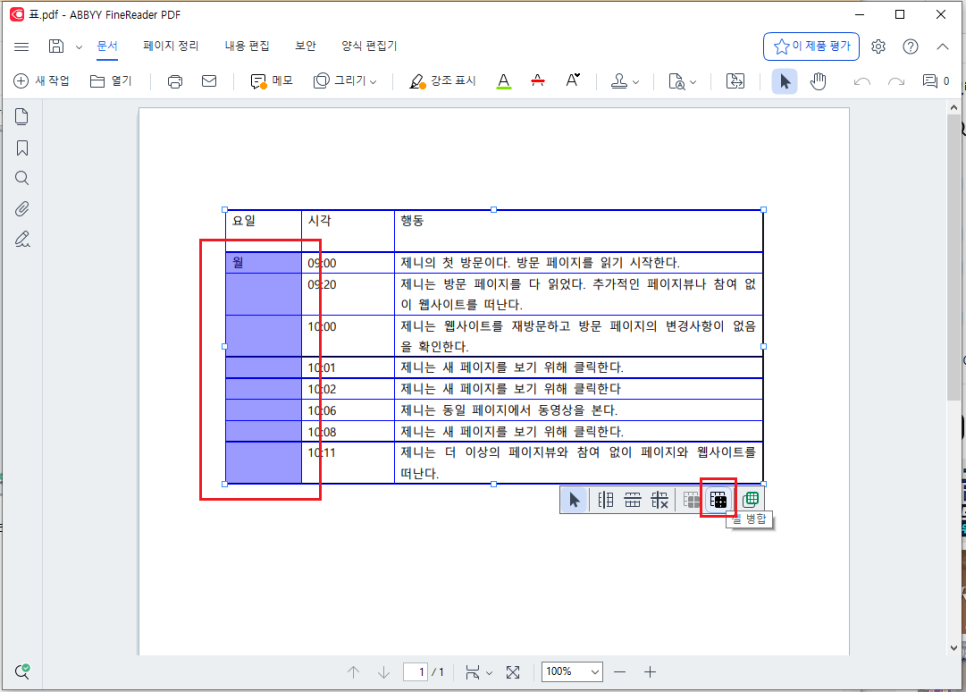This screenshot has width=966, height=692.
Task: Expand the save options arrow
Action: point(78,47)
